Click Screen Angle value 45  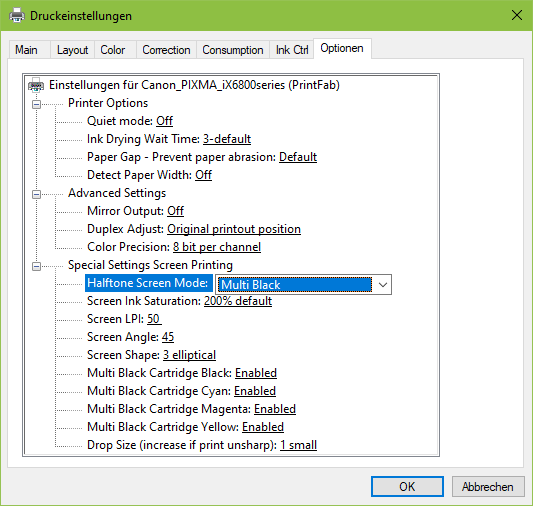(x=168, y=337)
